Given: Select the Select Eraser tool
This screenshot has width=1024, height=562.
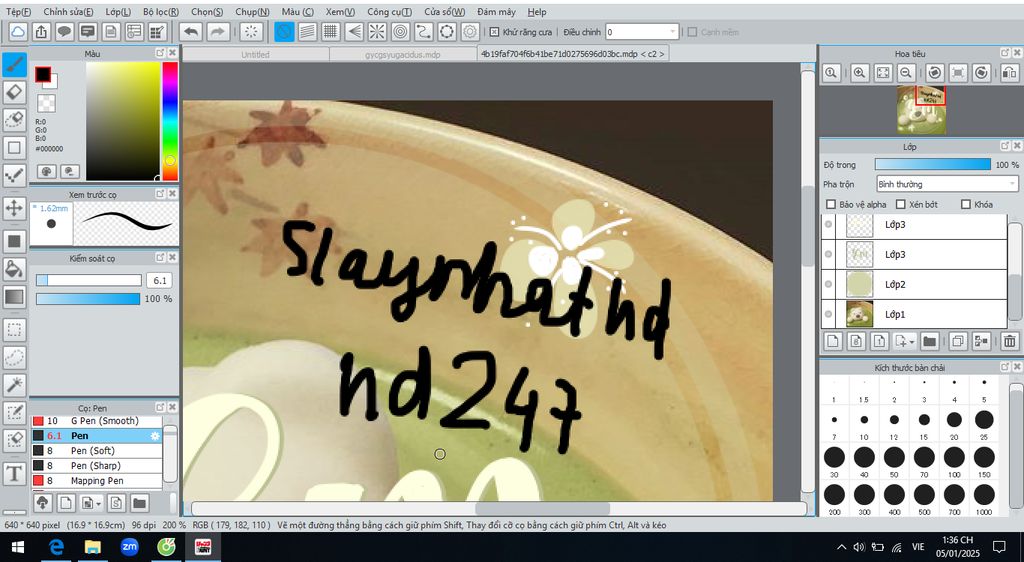Looking at the screenshot, I should 14,439.
